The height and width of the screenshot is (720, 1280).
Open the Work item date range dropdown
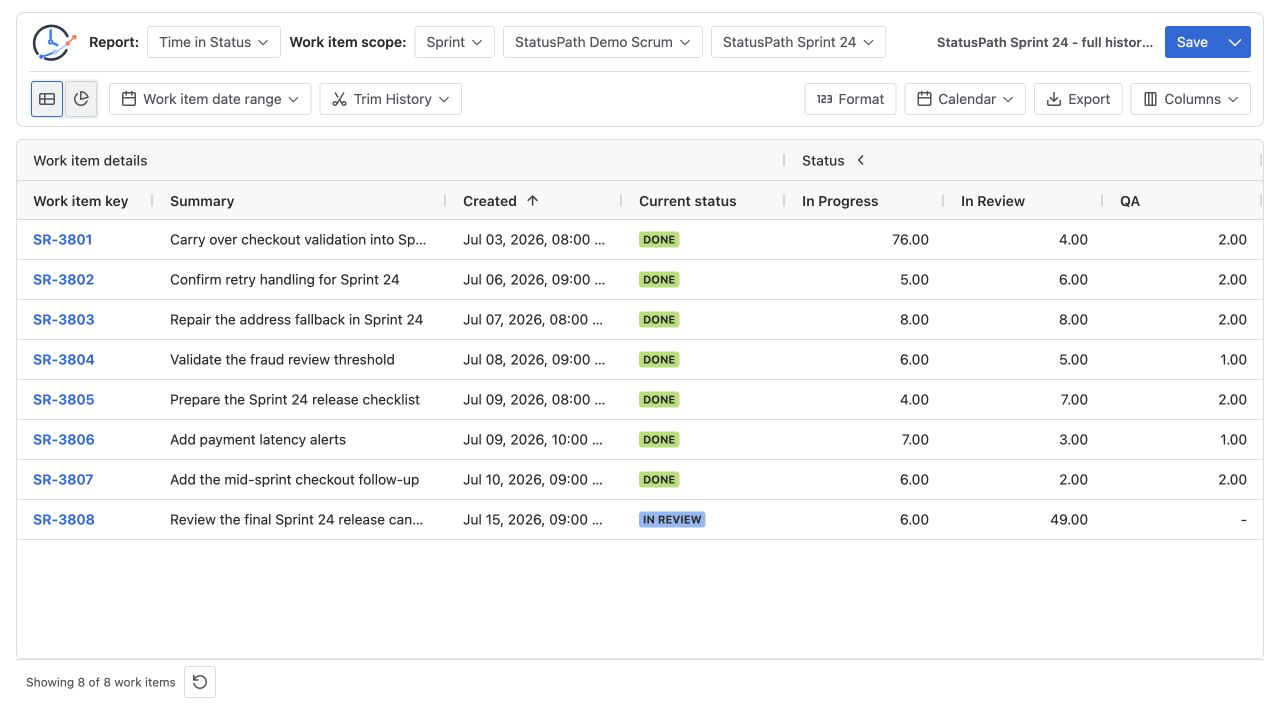point(210,99)
